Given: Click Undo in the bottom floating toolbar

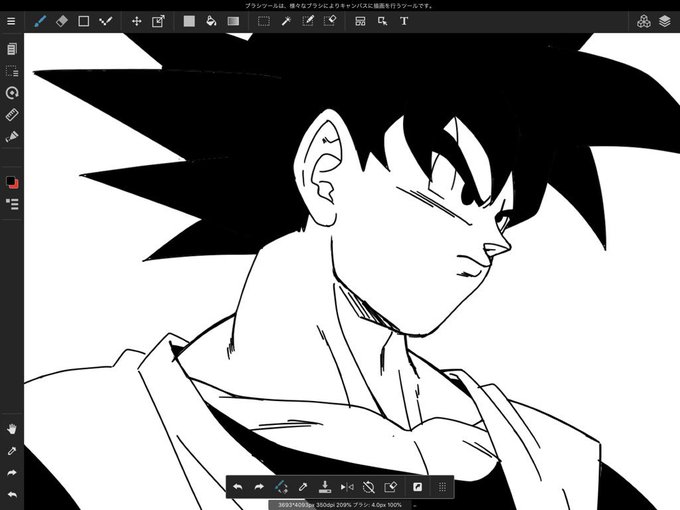Looking at the screenshot, I should tap(238, 487).
